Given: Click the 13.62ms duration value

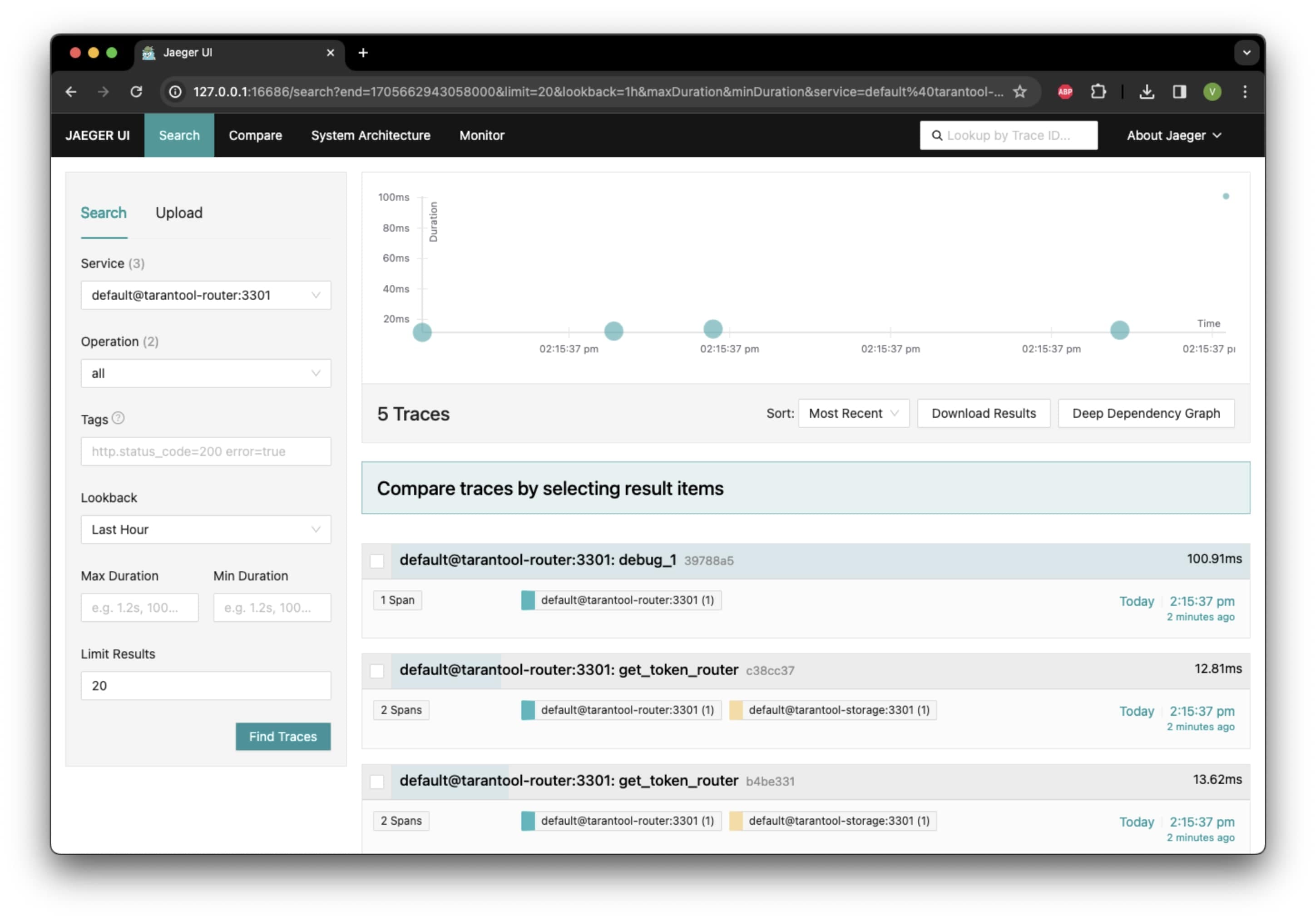Looking at the screenshot, I should pyautogui.click(x=1217, y=779).
